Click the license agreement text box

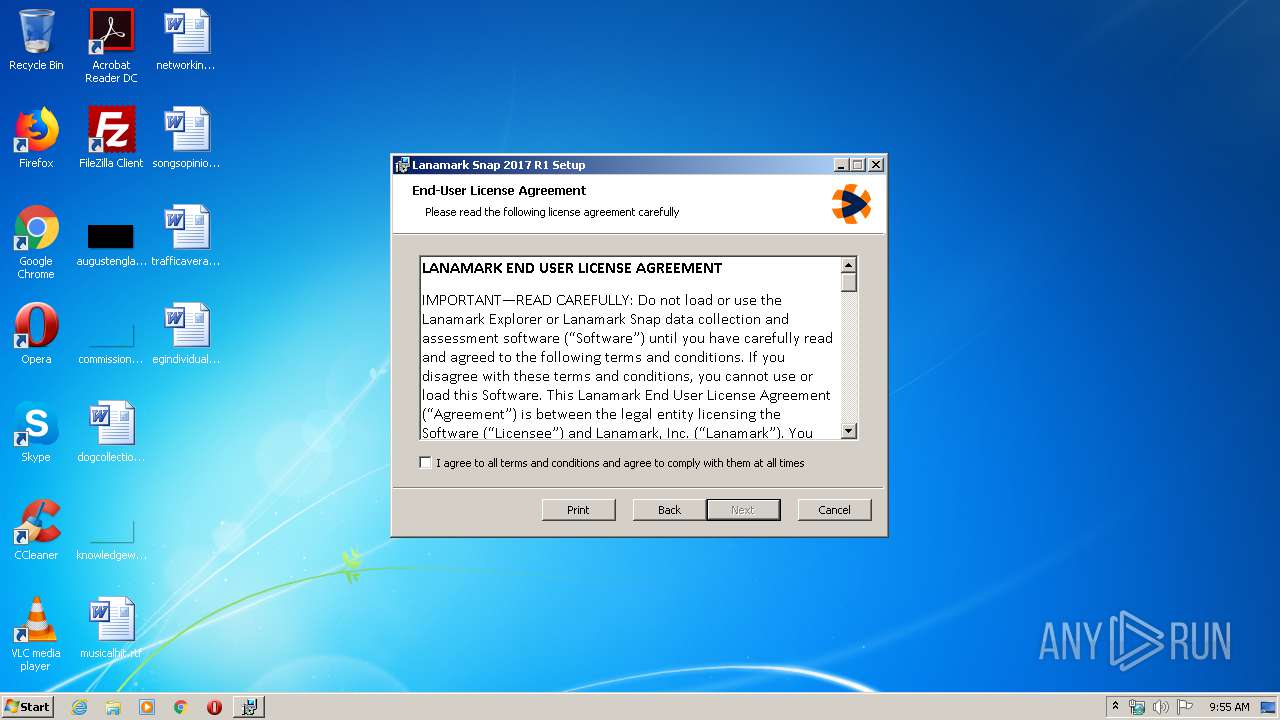pos(631,348)
